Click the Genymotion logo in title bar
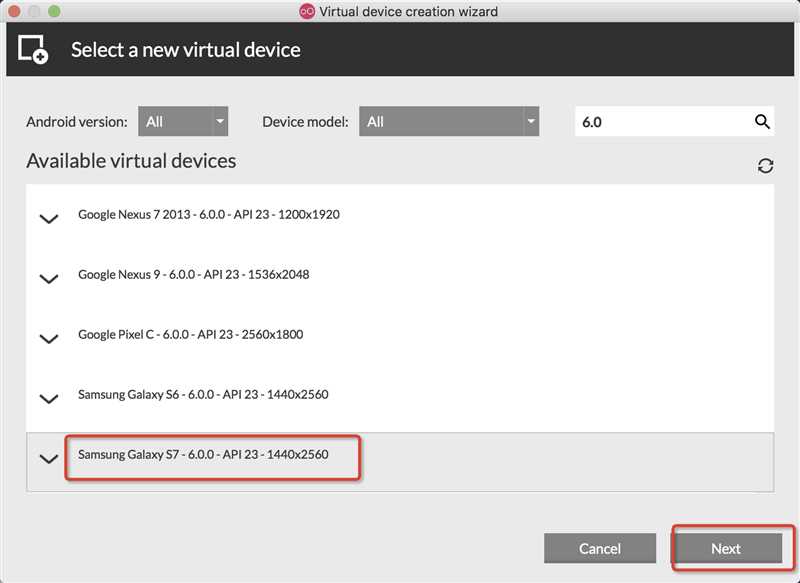This screenshot has width=800, height=583. click(307, 11)
